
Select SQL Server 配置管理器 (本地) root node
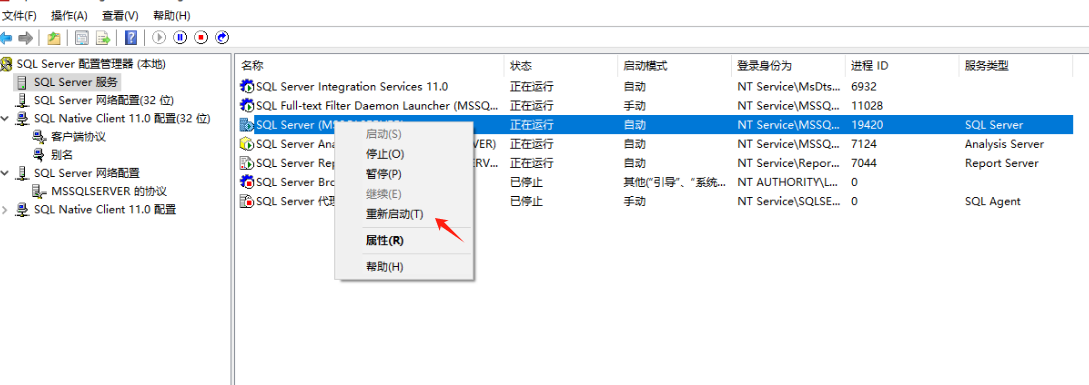tap(91, 64)
